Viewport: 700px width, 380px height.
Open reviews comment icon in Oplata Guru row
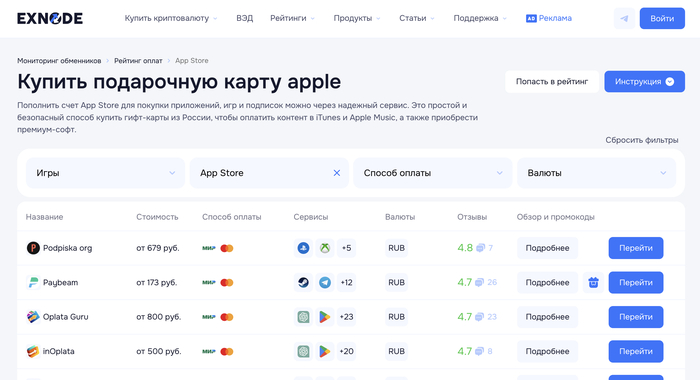click(479, 317)
